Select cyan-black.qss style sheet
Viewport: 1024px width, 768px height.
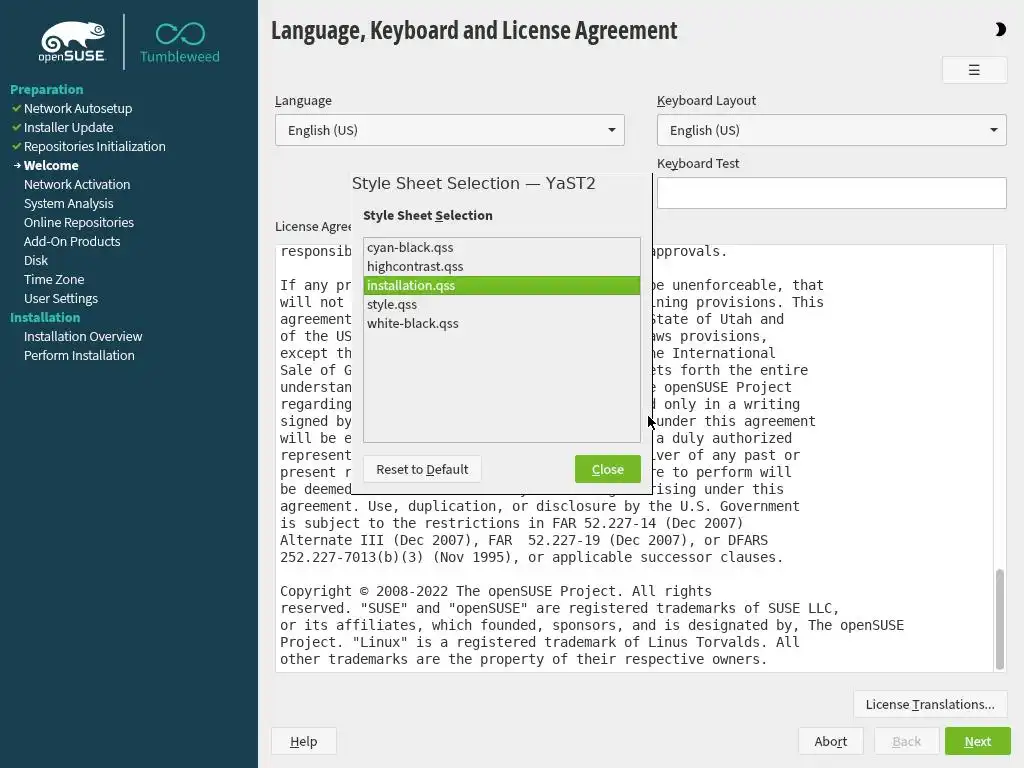[502, 248]
